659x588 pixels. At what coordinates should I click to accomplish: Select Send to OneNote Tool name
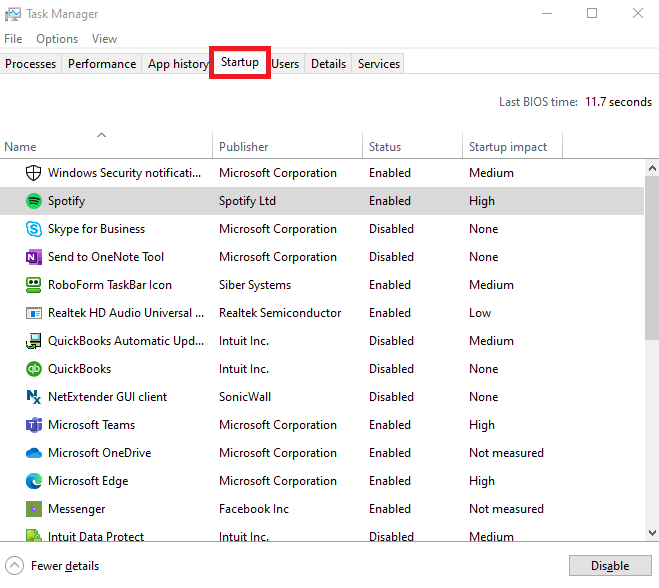106,257
